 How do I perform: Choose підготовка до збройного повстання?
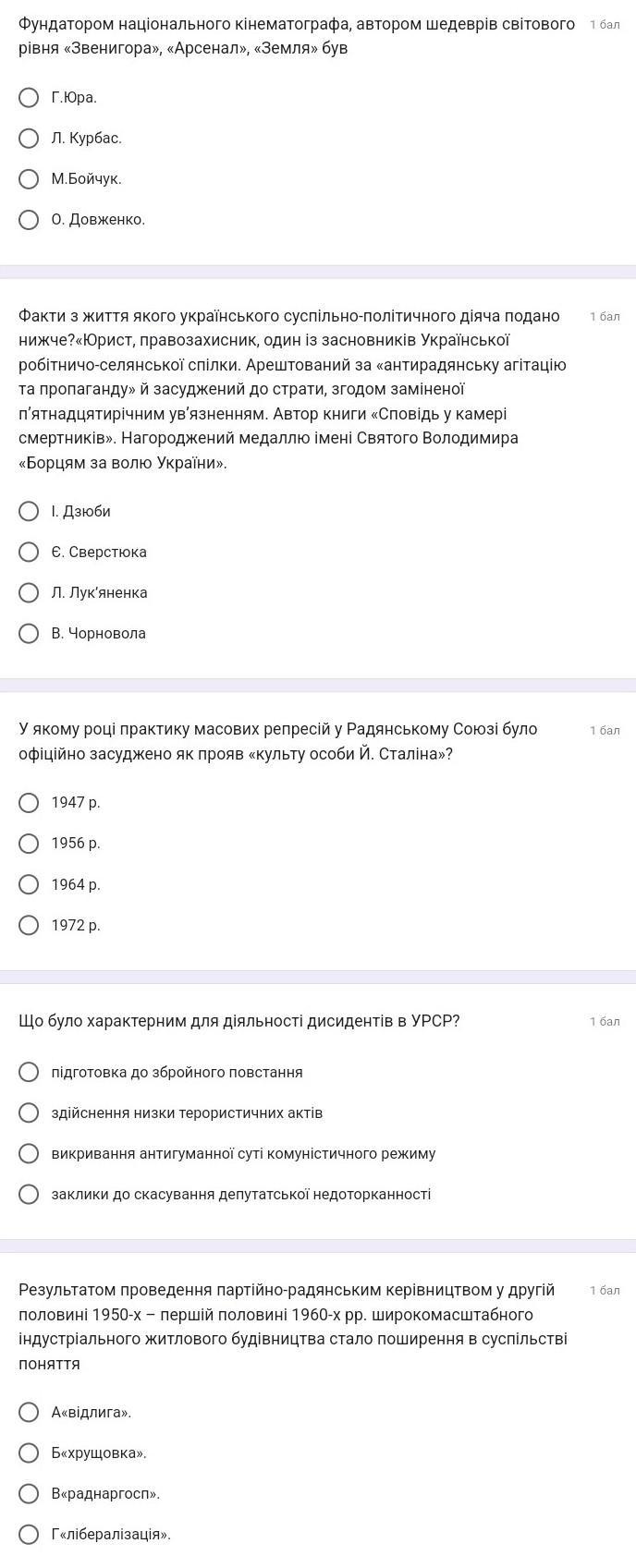[30, 1072]
